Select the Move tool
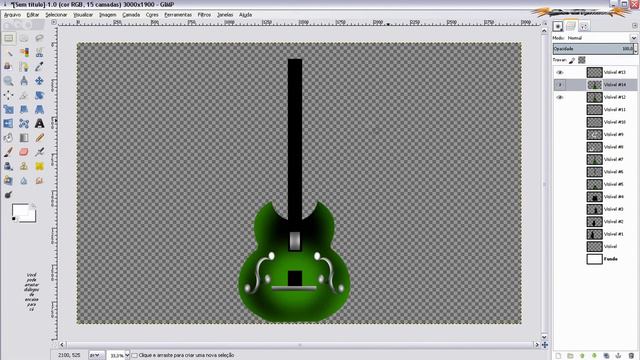Viewport: 640px width, 360px height. [x=39, y=81]
